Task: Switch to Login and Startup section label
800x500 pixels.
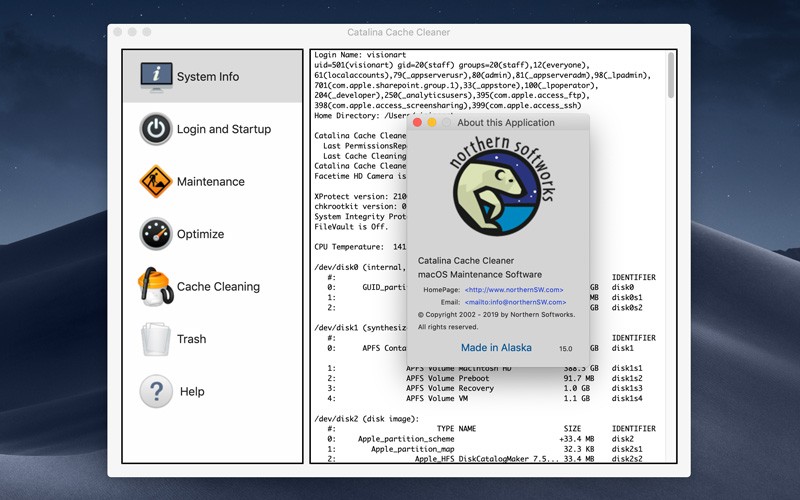Action: click(224, 129)
